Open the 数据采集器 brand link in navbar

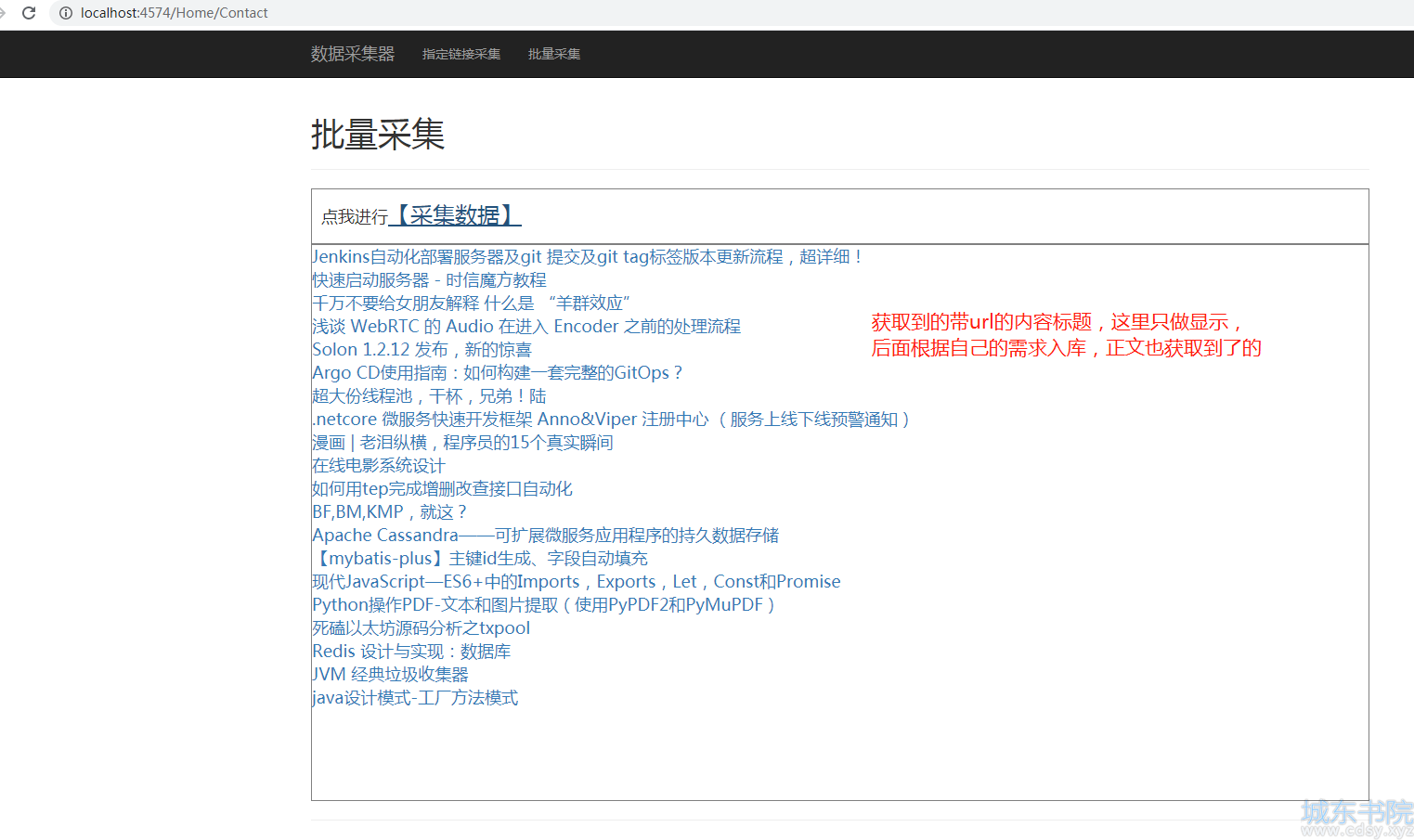click(353, 54)
